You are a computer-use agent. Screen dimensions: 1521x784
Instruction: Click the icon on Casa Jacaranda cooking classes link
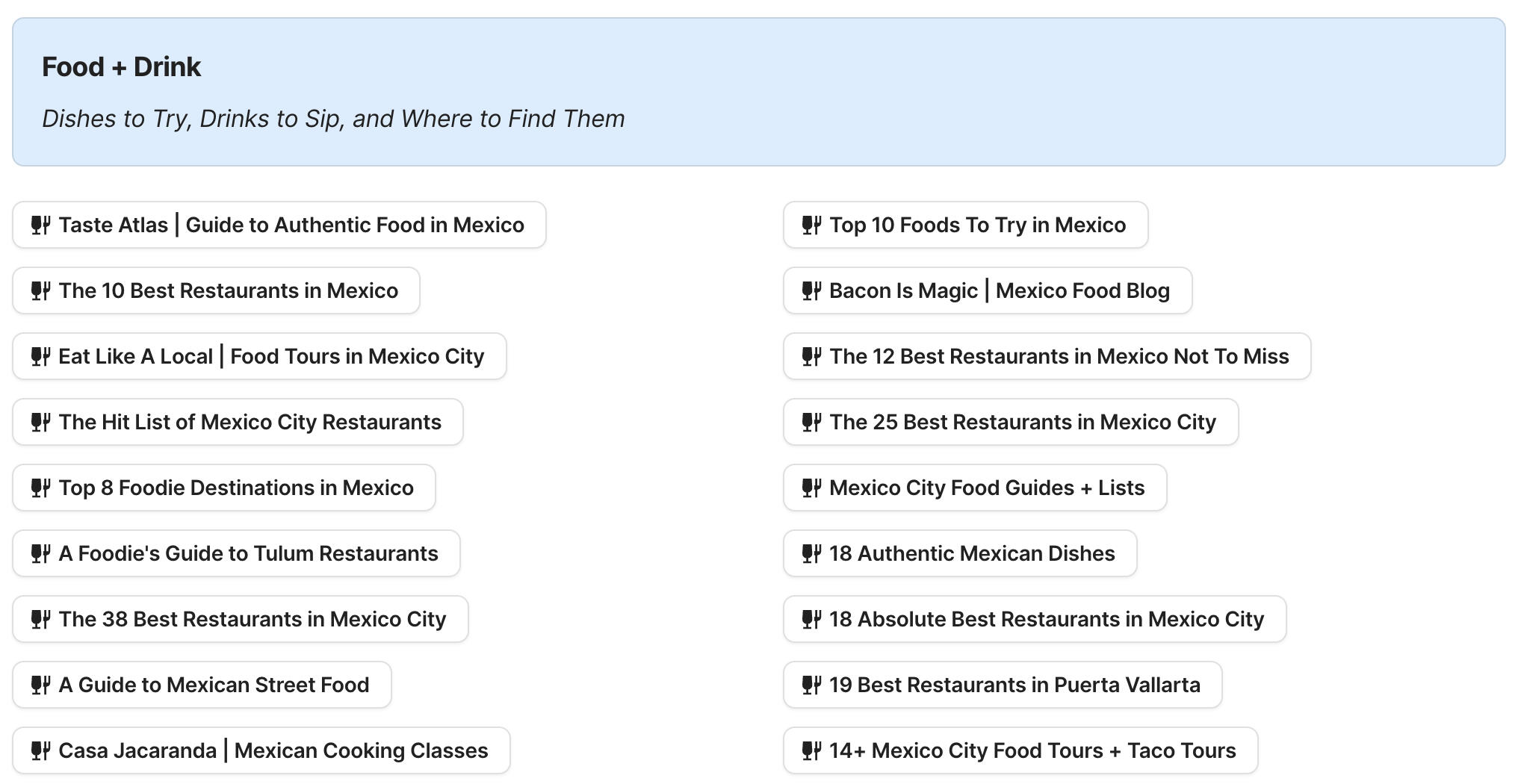(41, 750)
